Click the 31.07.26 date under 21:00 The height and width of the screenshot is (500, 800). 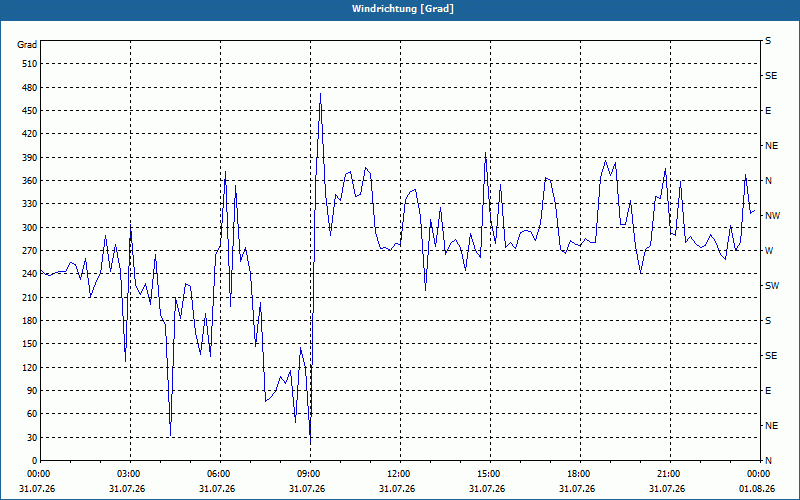coord(667,489)
